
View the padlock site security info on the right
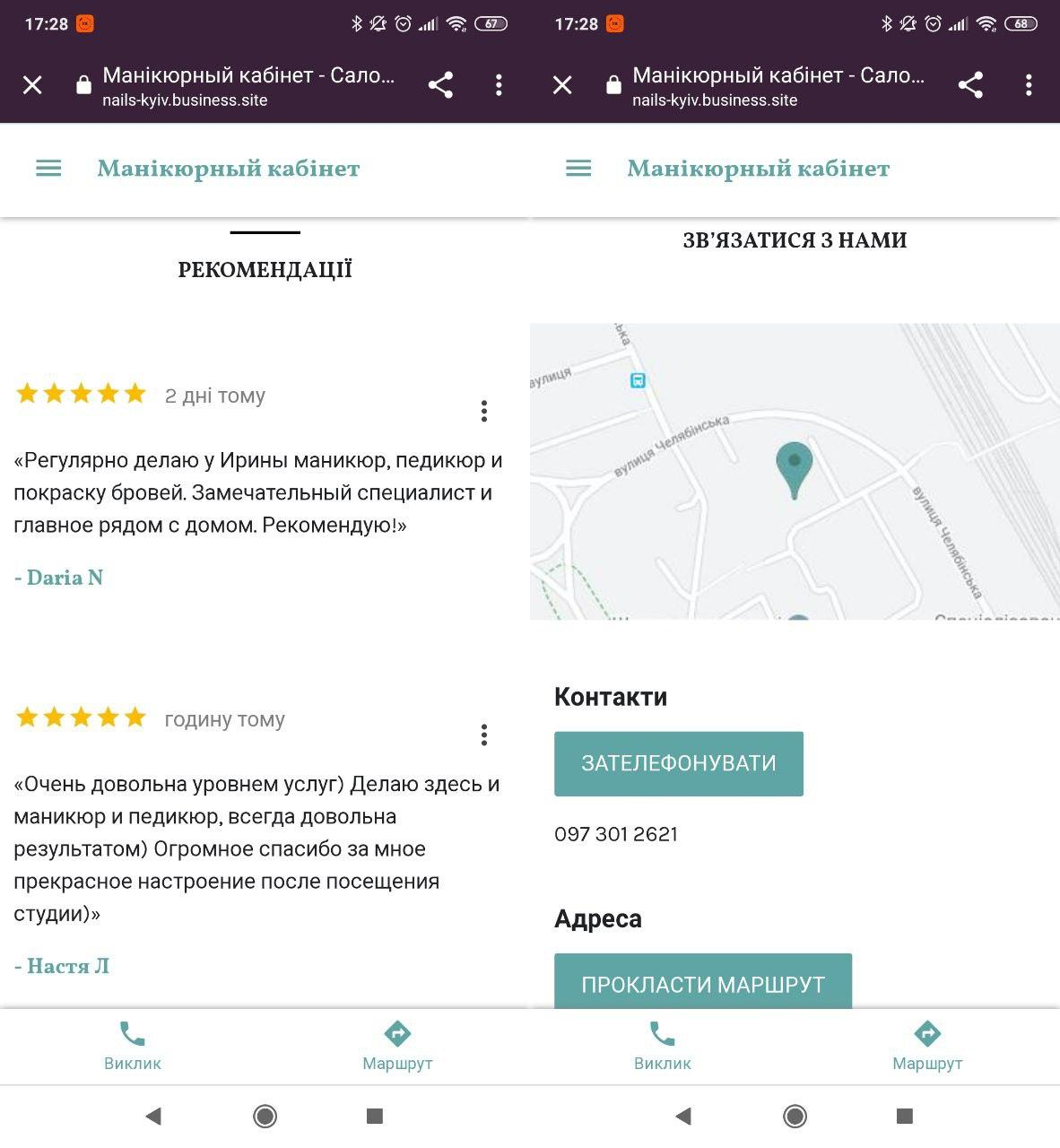613,85
